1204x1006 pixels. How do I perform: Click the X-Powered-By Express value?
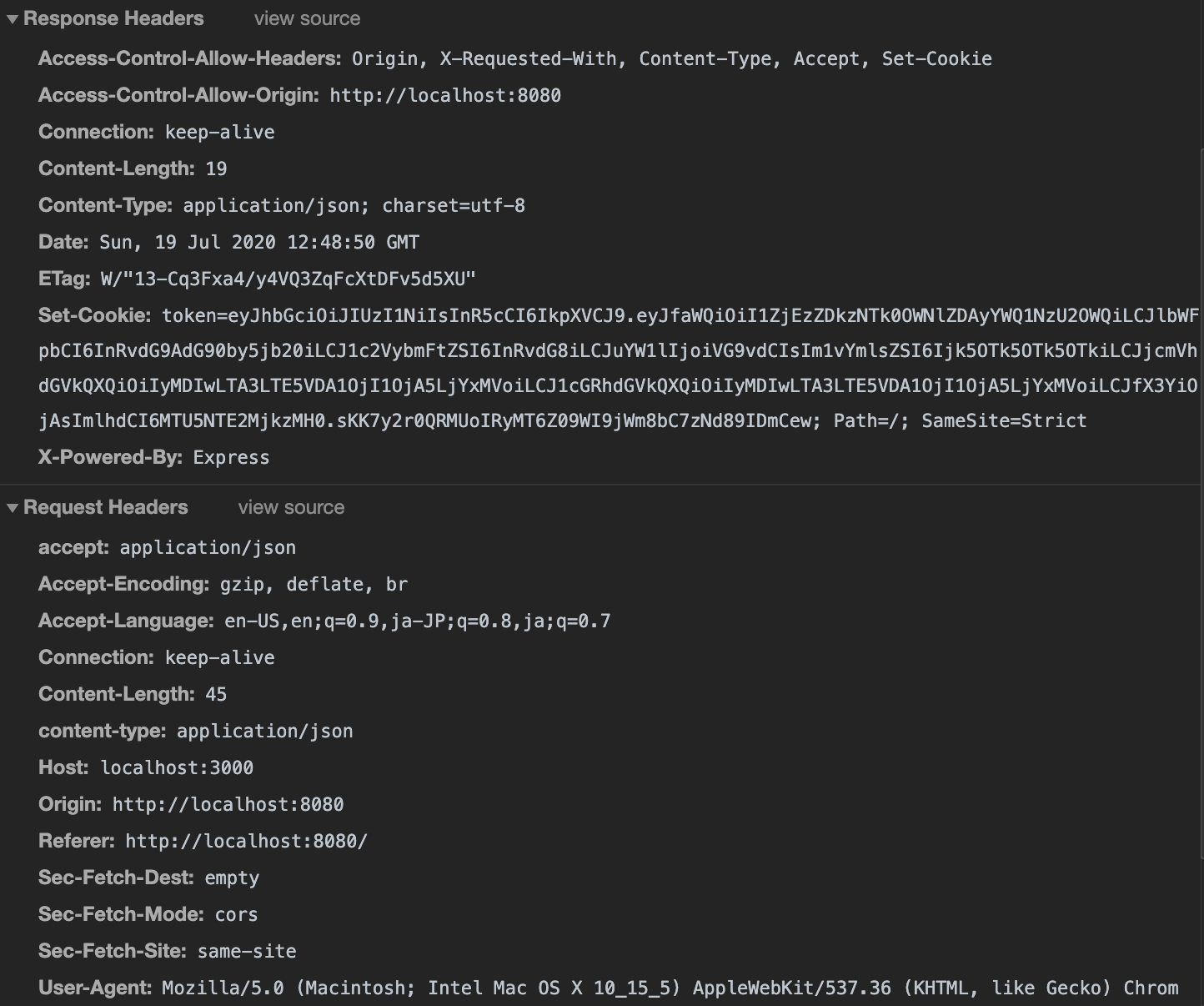pyautogui.click(x=231, y=457)
